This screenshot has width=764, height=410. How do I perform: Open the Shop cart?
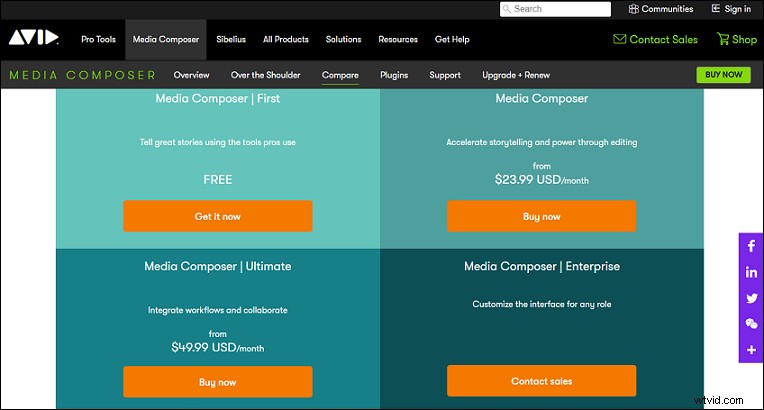[737, 39]
